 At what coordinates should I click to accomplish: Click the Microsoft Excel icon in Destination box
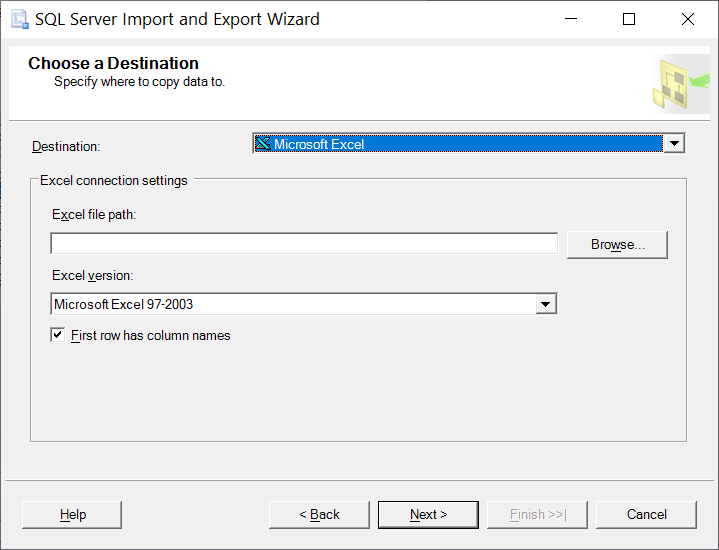pos(263,144)
